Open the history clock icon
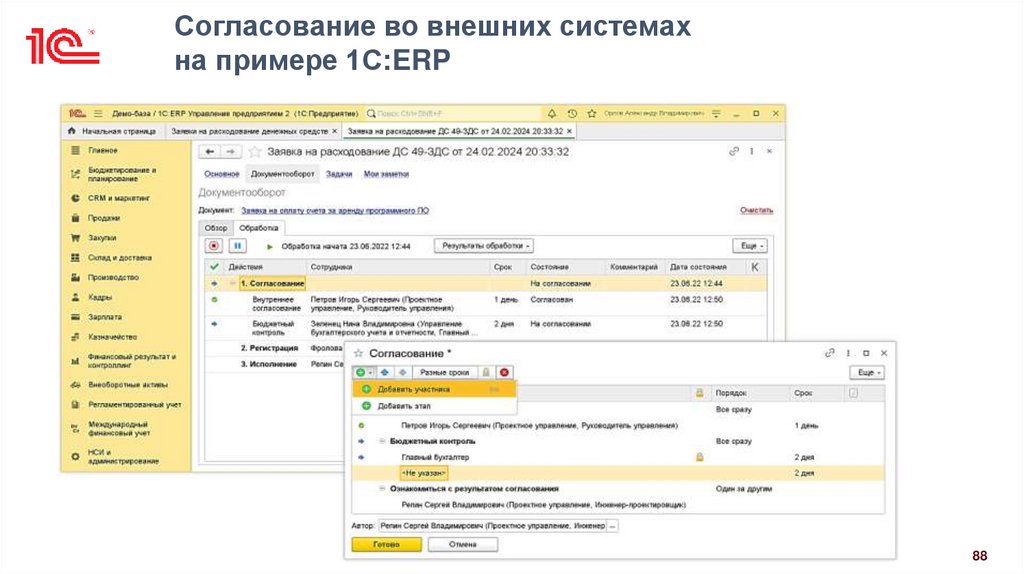The height and width of the screenshot is (574, 1024). coord(572,114)
